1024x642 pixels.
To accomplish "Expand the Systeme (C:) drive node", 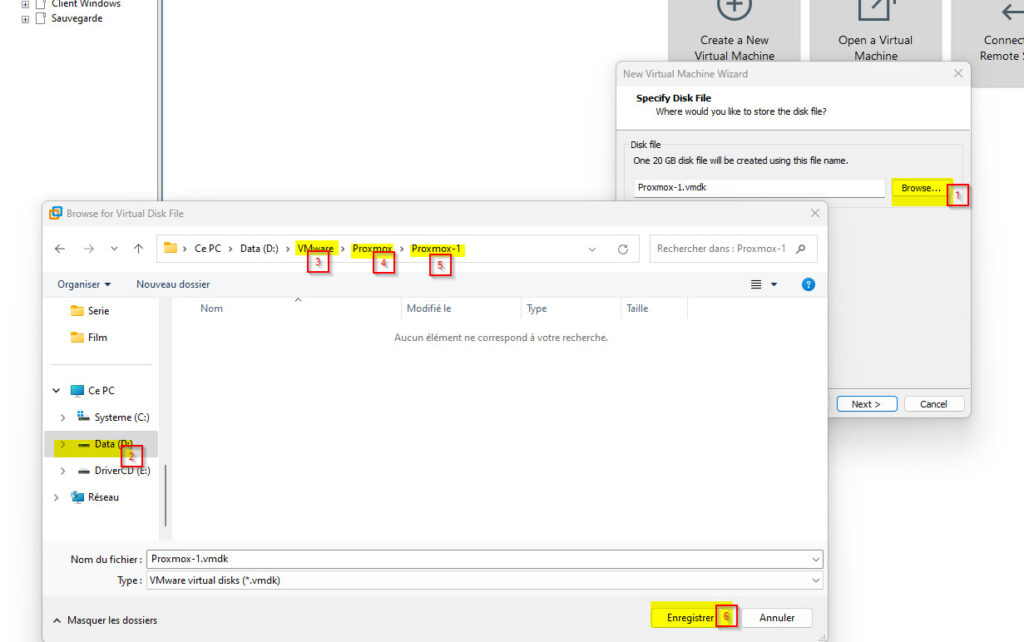I will pos(63,417).
